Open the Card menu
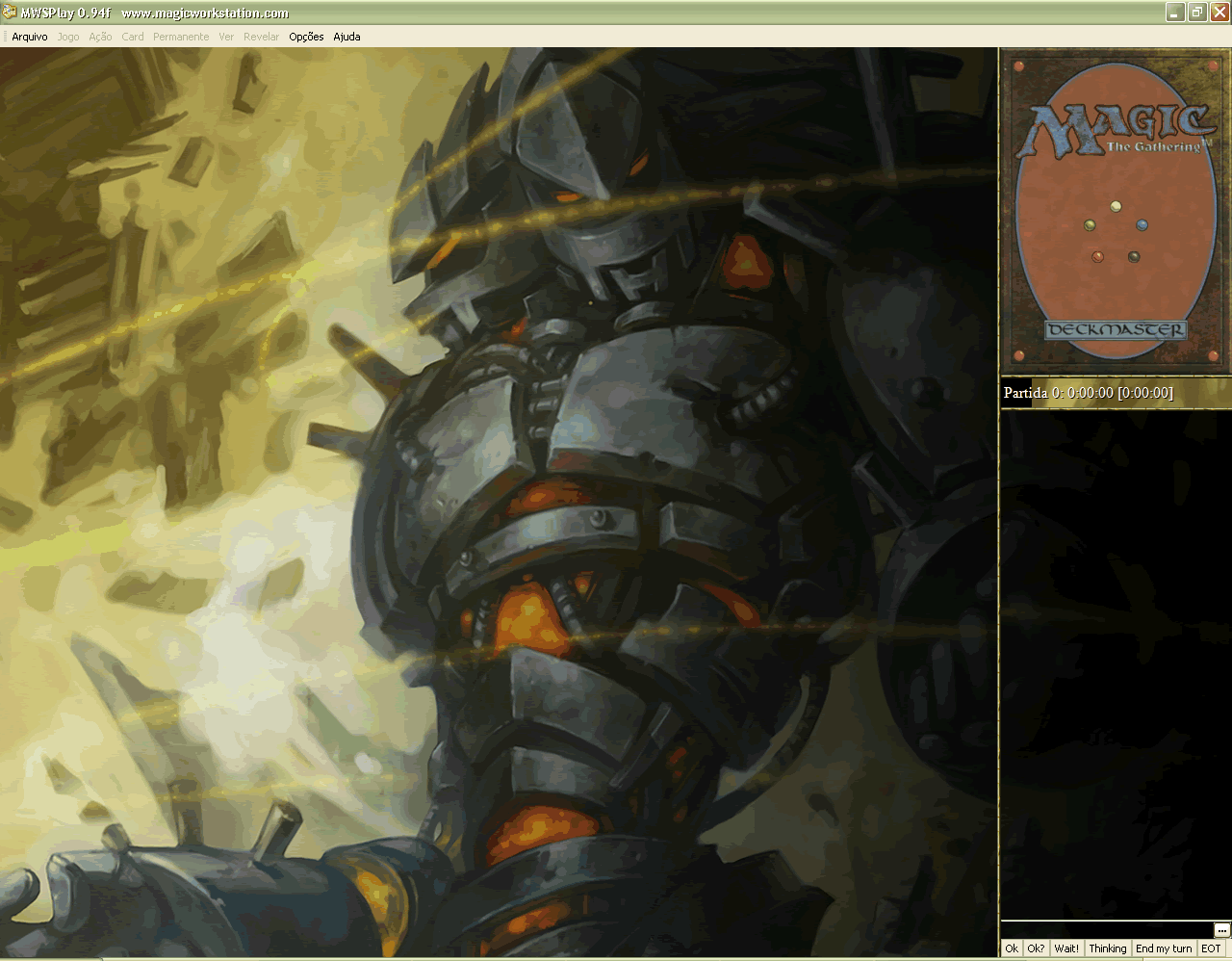Image resolution: width=1232 pixels, height=961 pixels. pyautogui.click(x=133, y=37)
